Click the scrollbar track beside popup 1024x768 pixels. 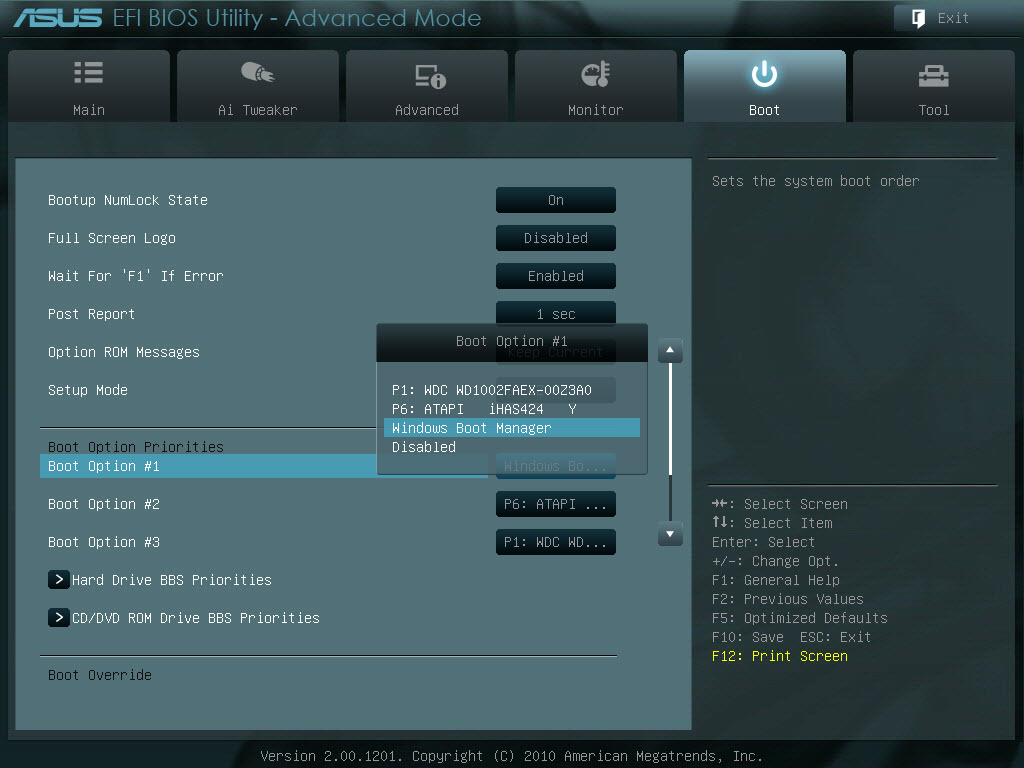pos(670,442)
